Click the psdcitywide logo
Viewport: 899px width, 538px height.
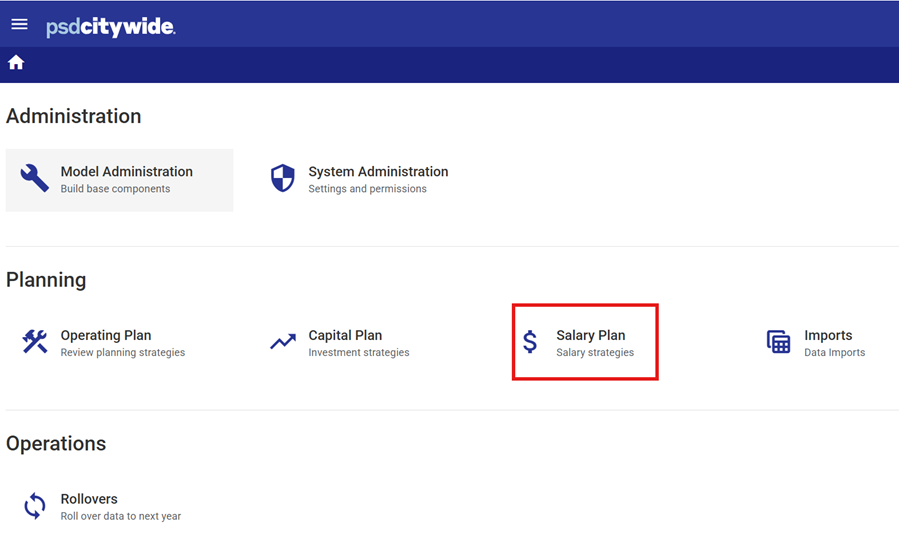(111, 26)
